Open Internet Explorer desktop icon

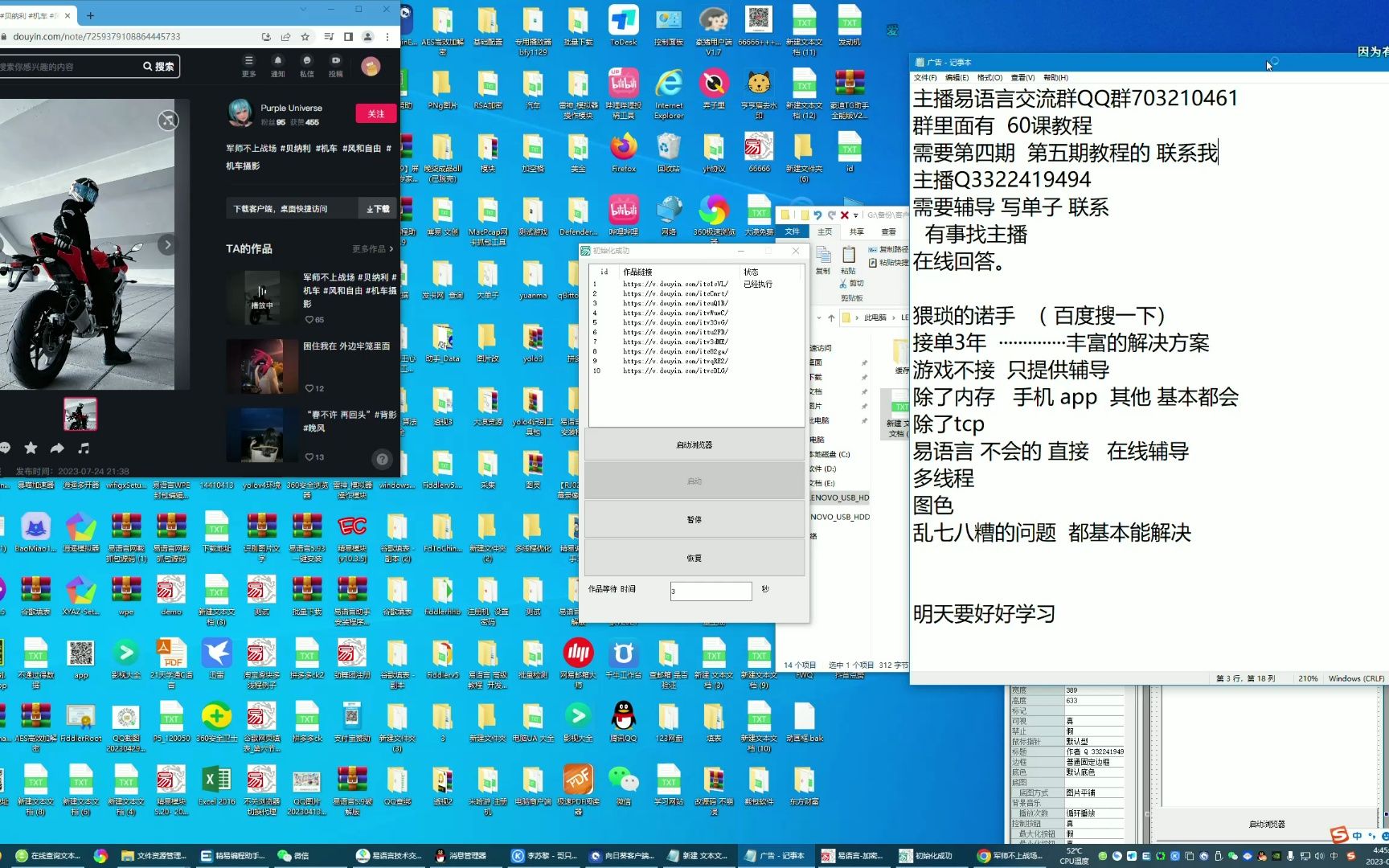669,94
